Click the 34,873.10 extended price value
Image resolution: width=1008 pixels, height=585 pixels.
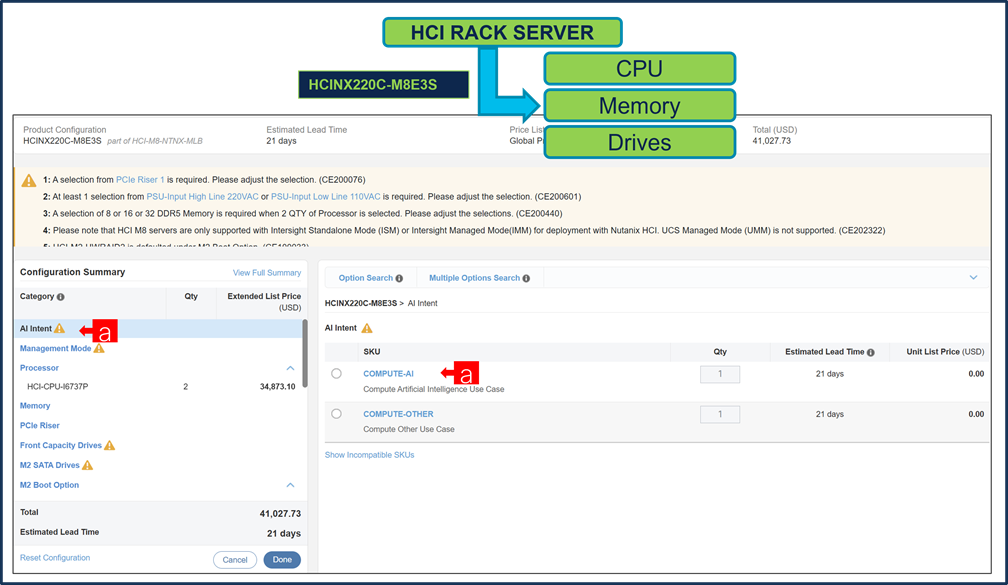[278, 387]
